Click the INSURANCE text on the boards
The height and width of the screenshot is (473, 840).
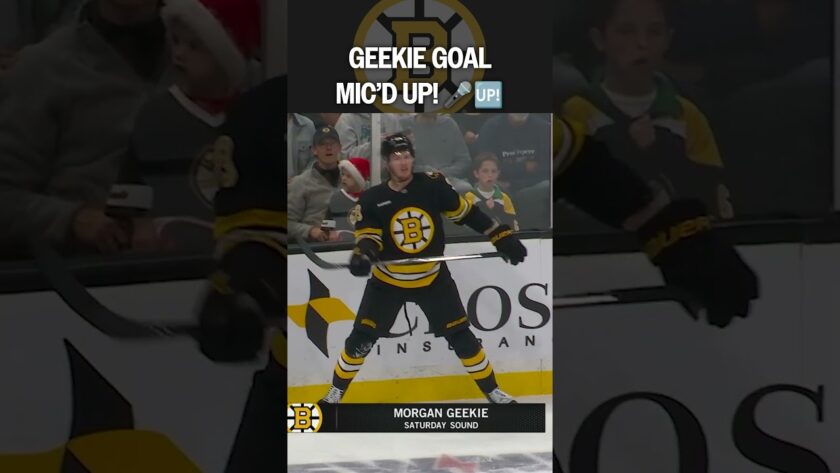455,345
